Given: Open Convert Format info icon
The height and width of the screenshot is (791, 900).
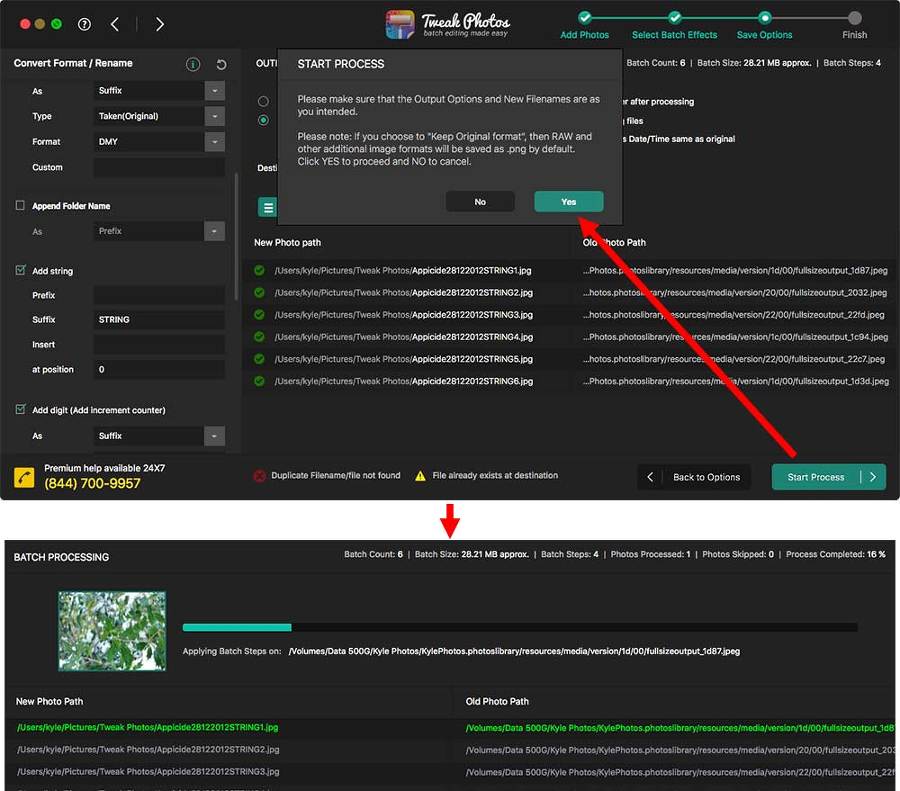Looking at the screenshot, I should pyautogui.click(x=193, y=64).
